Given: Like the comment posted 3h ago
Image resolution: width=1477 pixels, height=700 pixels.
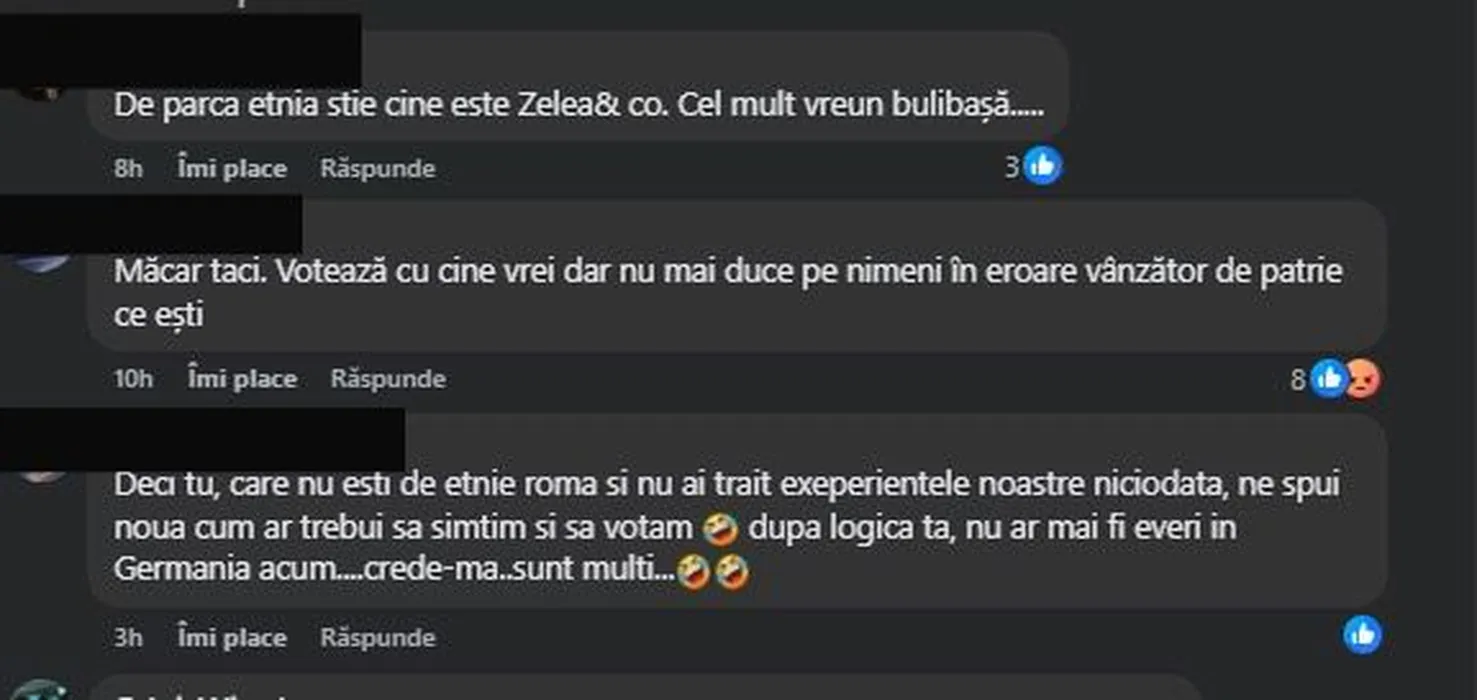Looking at the screenshot, I should tap(232, 637).
